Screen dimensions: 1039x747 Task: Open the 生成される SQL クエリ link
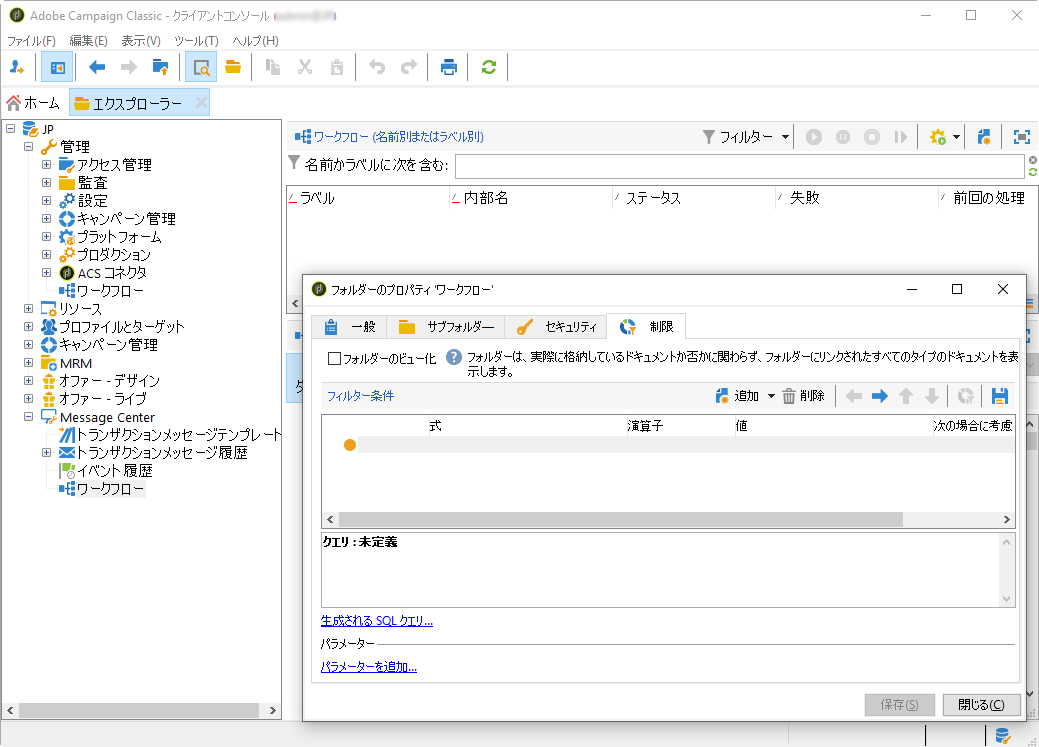click(376, 621)
